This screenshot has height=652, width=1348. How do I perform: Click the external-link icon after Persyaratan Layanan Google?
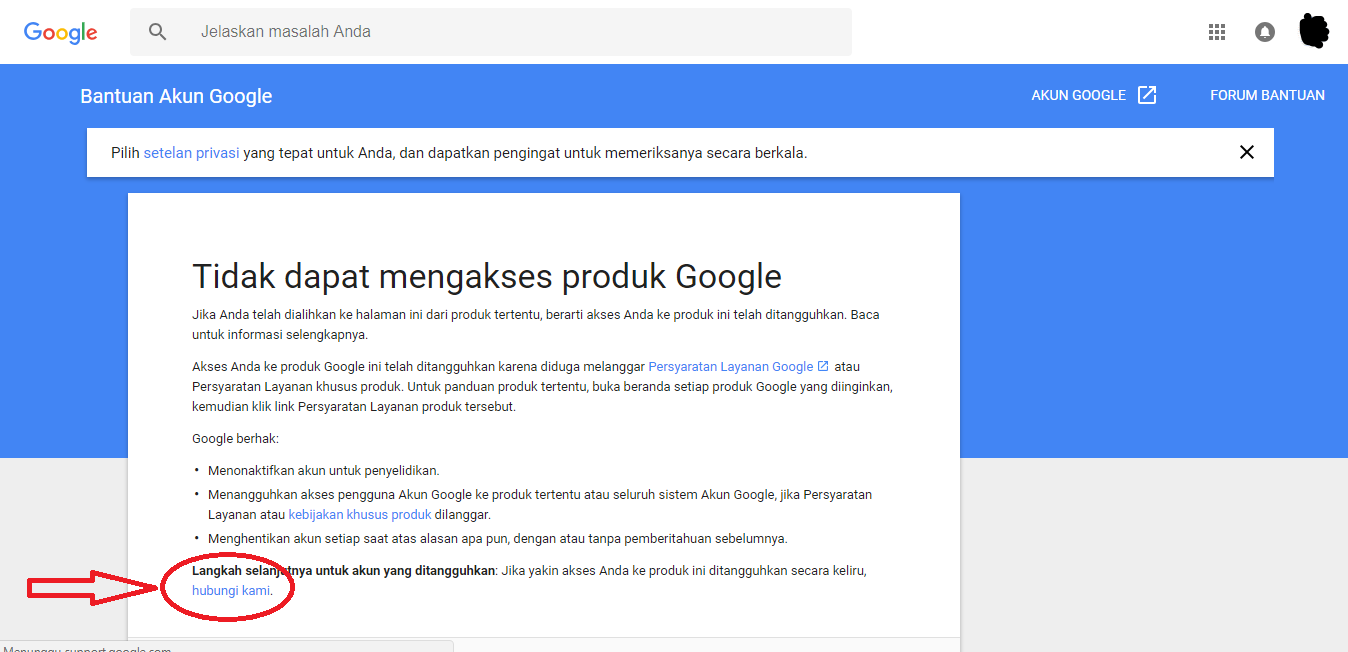point(823,366)
